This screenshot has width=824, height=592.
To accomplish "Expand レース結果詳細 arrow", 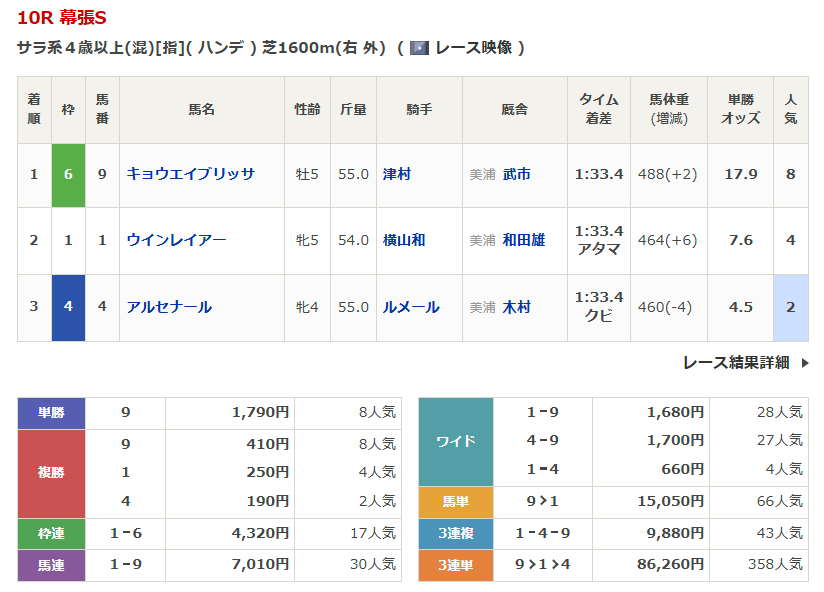I will point(805,363).
